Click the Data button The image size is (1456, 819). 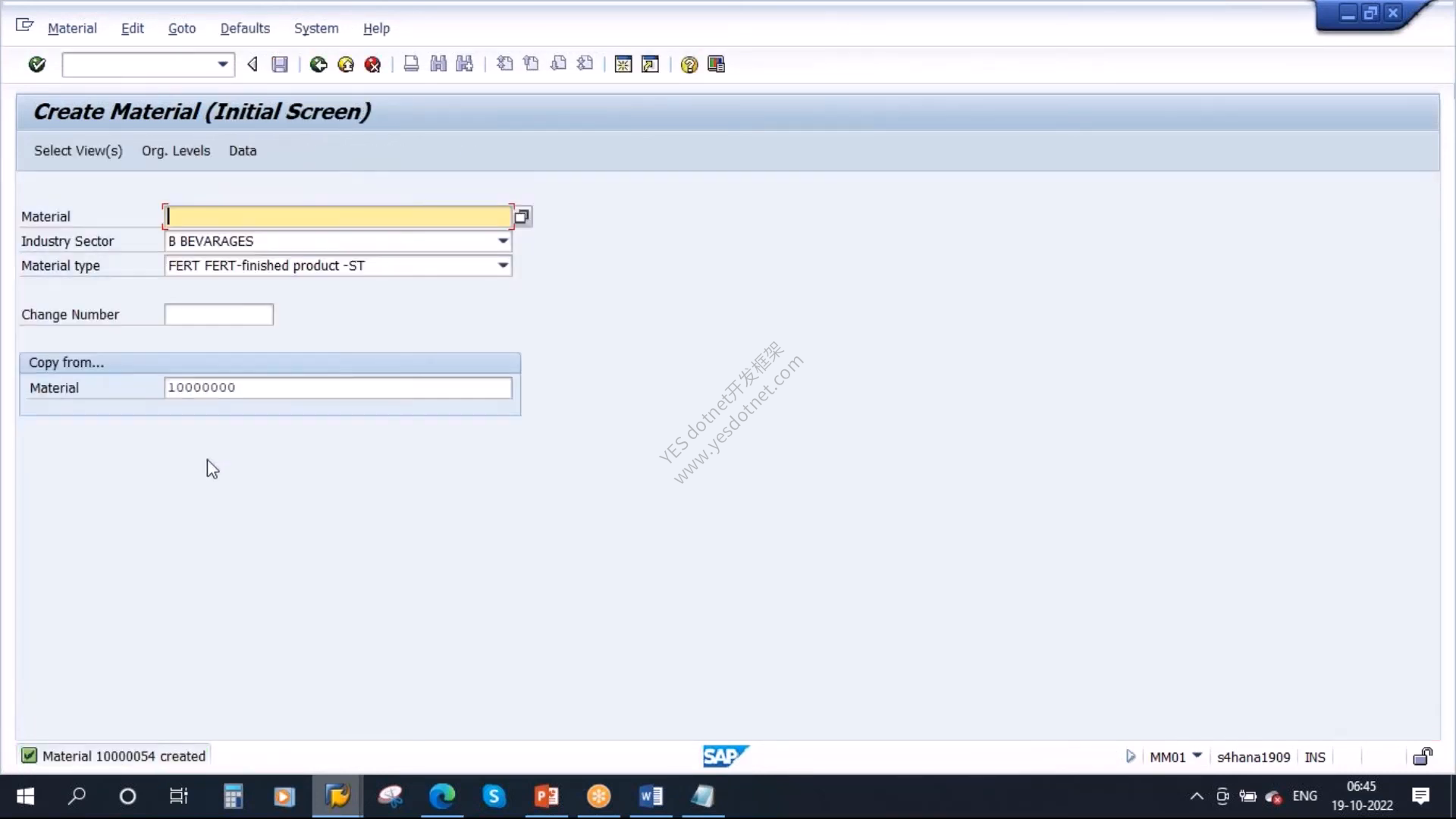pyautogui.click(x=243, y=150)
